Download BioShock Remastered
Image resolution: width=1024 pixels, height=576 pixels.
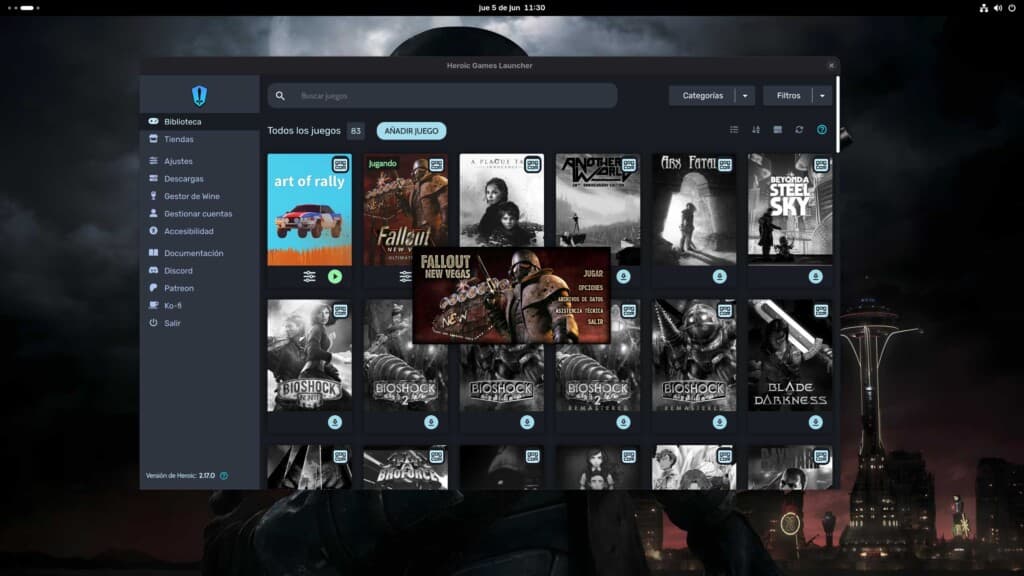720,422
